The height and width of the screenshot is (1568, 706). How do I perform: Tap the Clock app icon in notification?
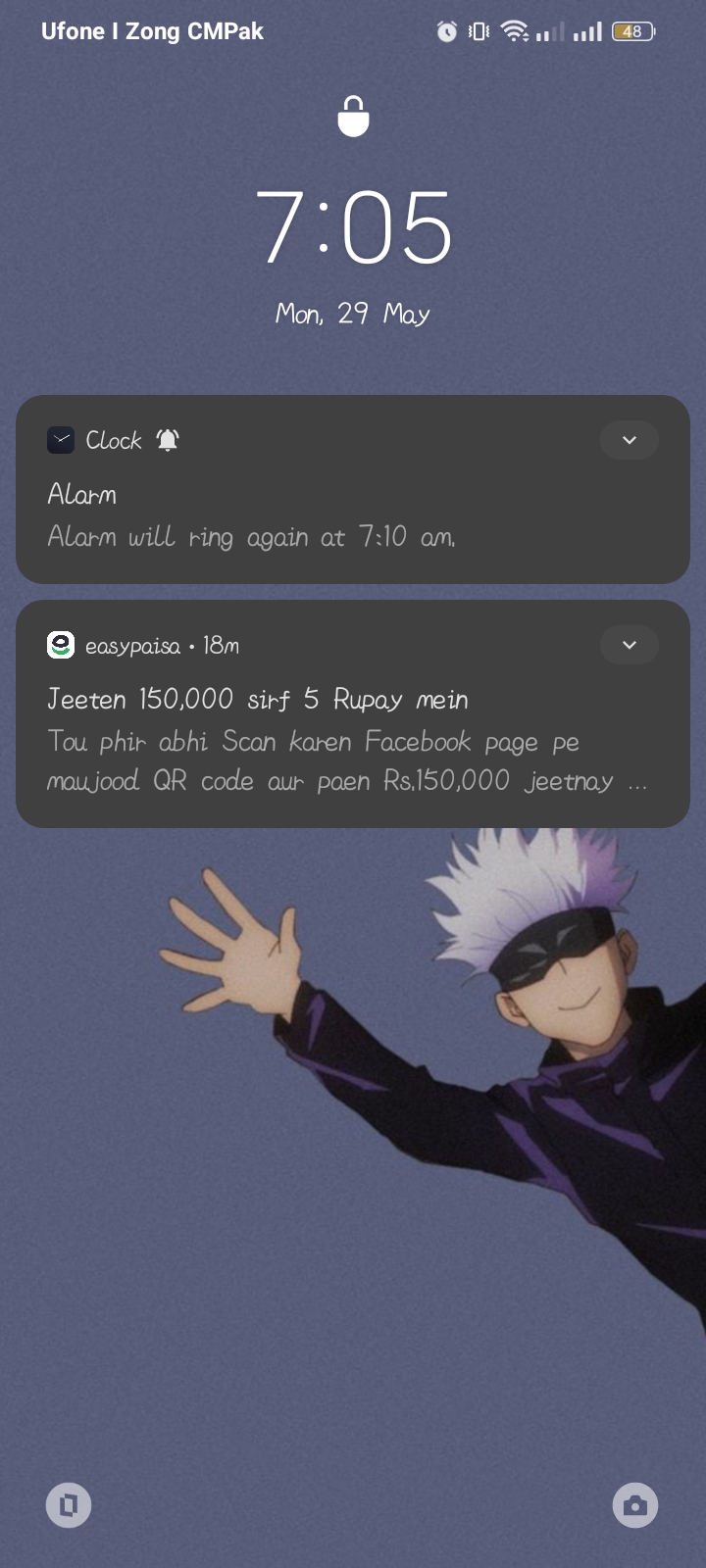click(x=61, y=440)
